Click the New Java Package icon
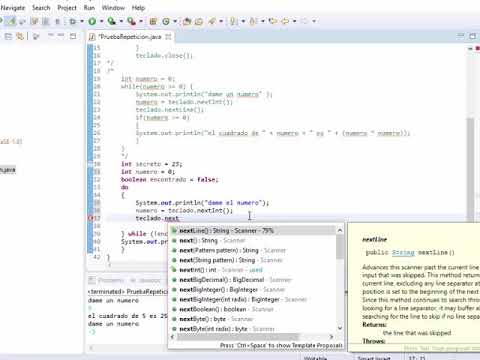480x360 pixels. [x=153, y=21]
